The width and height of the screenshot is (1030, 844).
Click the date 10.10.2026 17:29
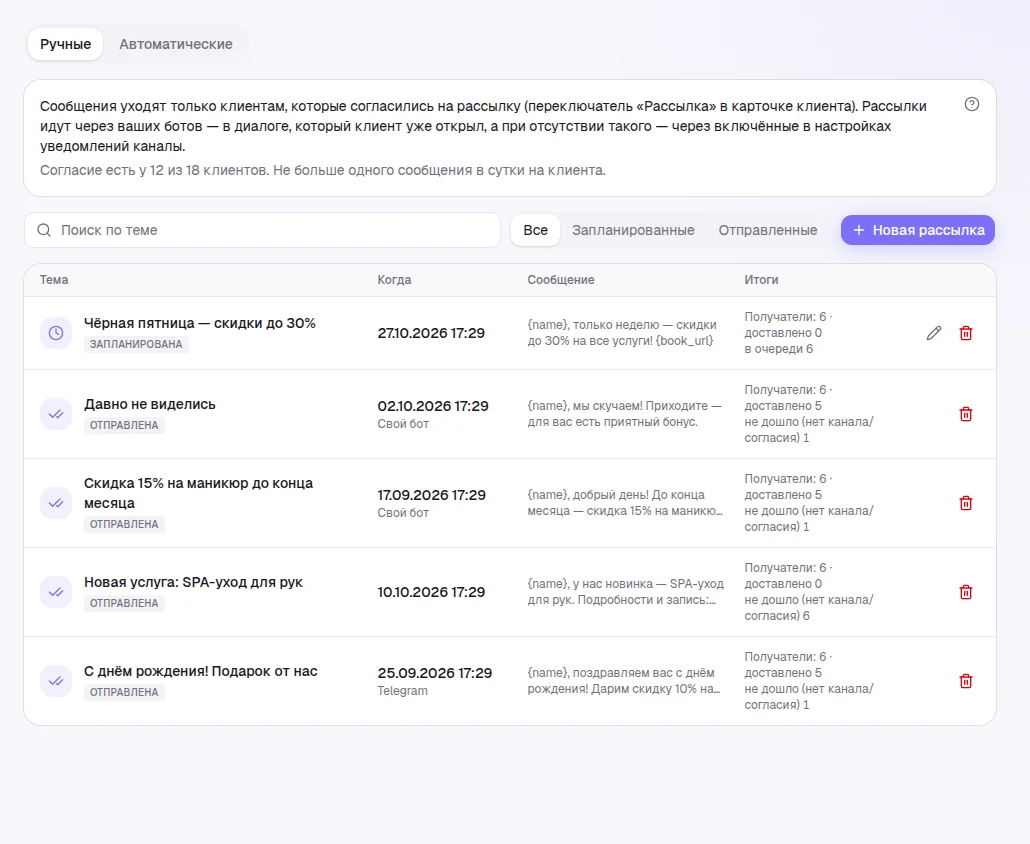tap(431, 592)
